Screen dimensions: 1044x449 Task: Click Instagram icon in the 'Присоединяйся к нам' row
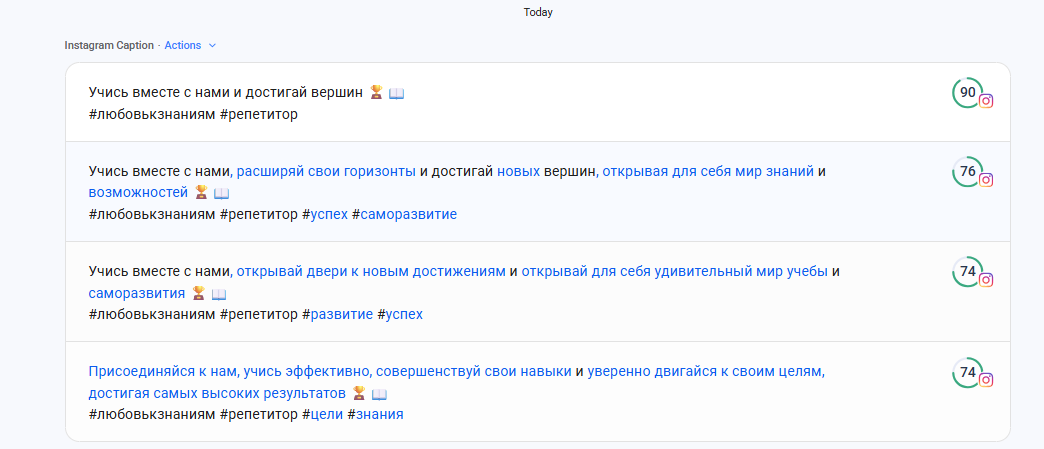coord(986,380)
